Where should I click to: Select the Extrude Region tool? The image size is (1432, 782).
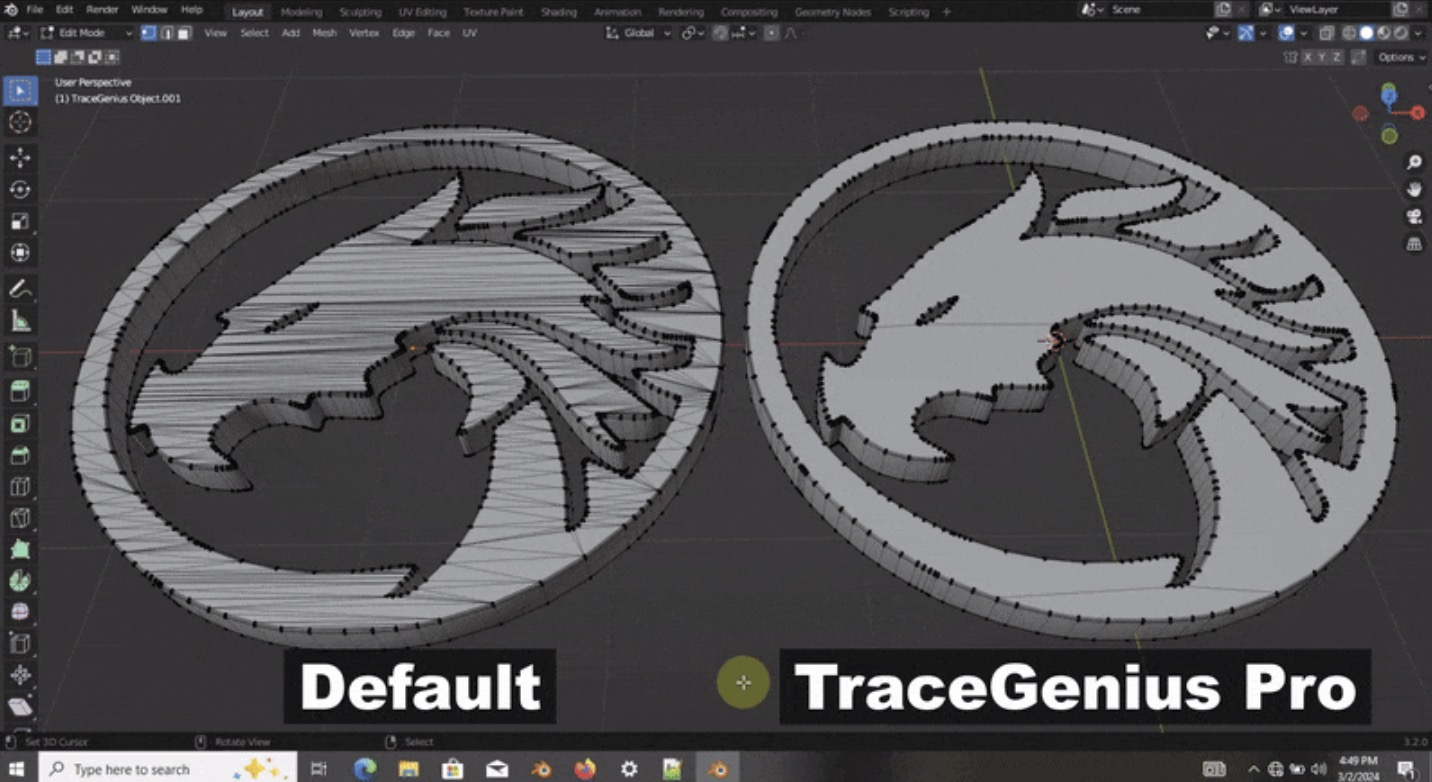(19, 391)
